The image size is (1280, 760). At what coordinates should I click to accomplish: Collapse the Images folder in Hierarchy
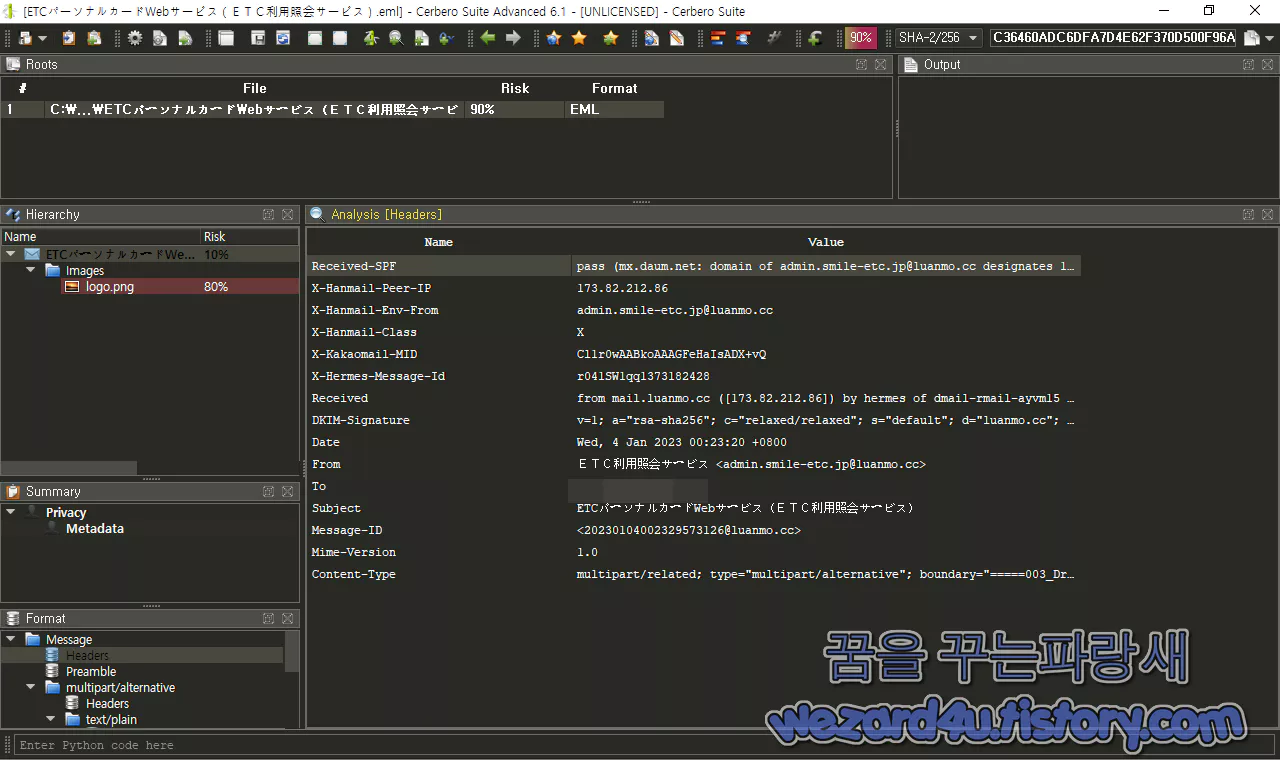tap(31, 270)
